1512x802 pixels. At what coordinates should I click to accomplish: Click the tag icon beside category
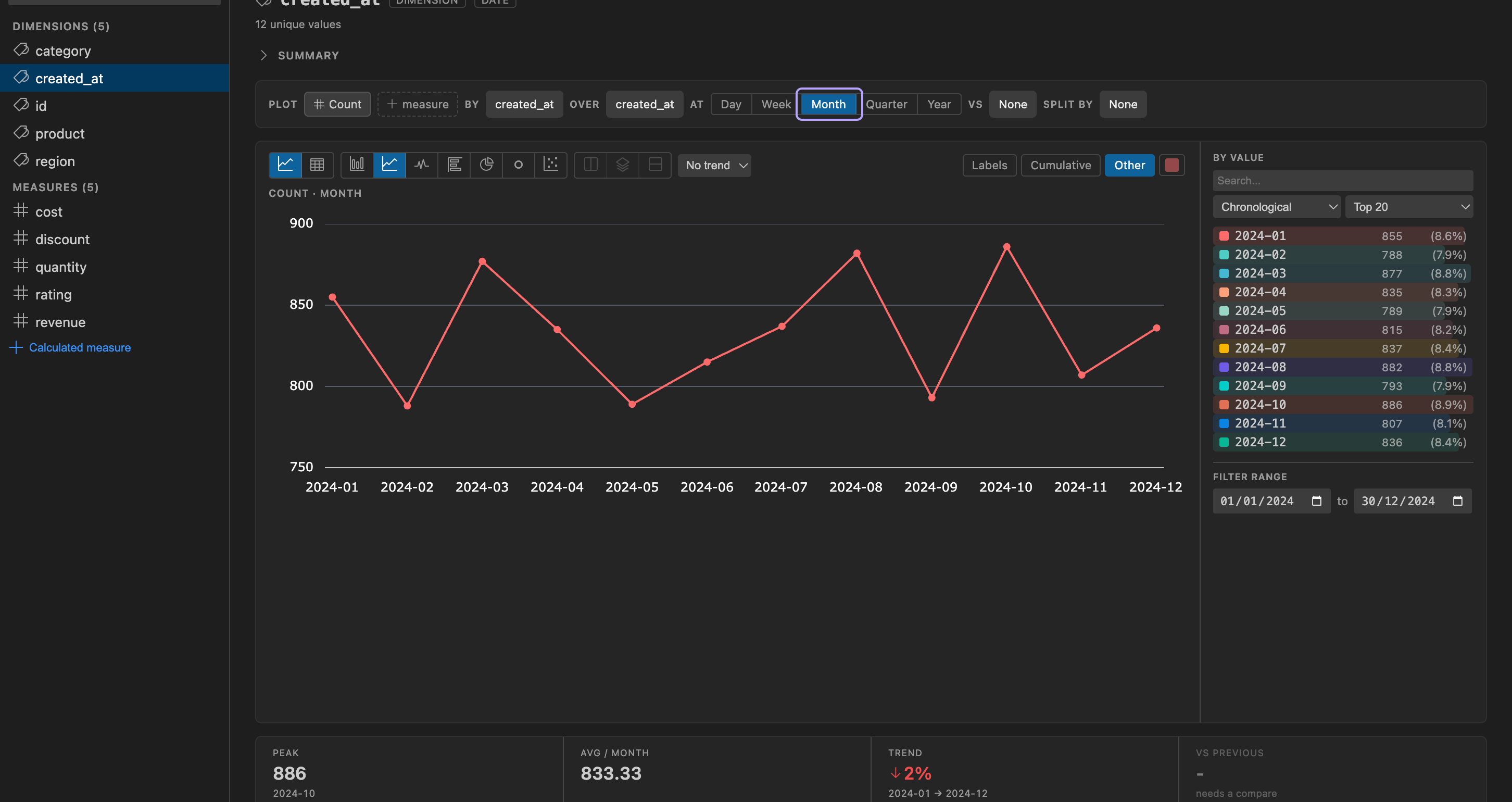[21, 50]
